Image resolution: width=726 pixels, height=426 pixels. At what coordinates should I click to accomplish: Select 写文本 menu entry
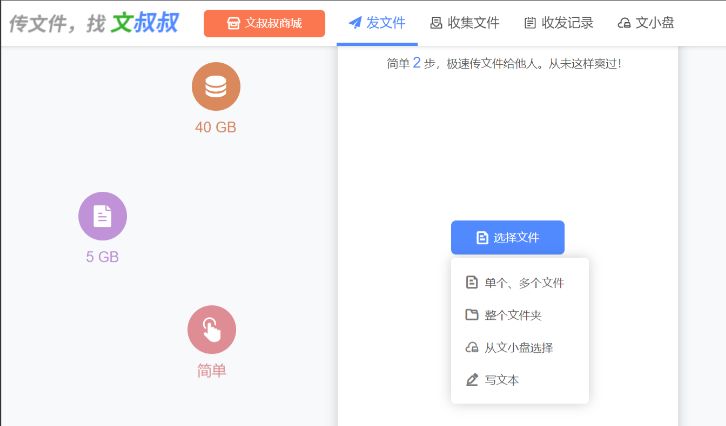coord(519,380)
